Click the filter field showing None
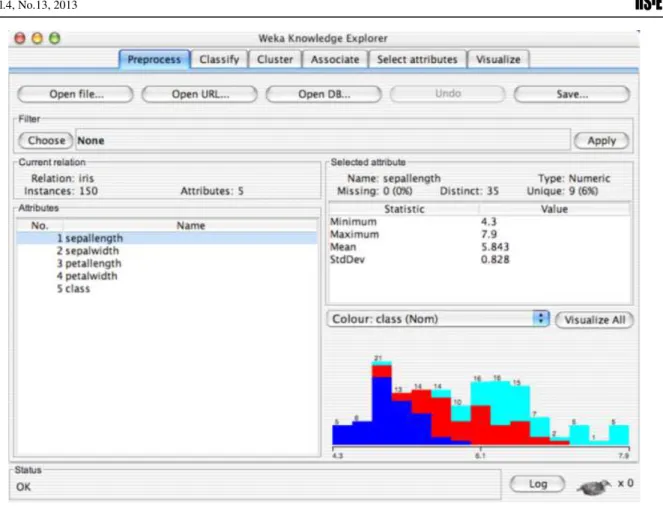 pyautogui.click(x=323, y=140)
